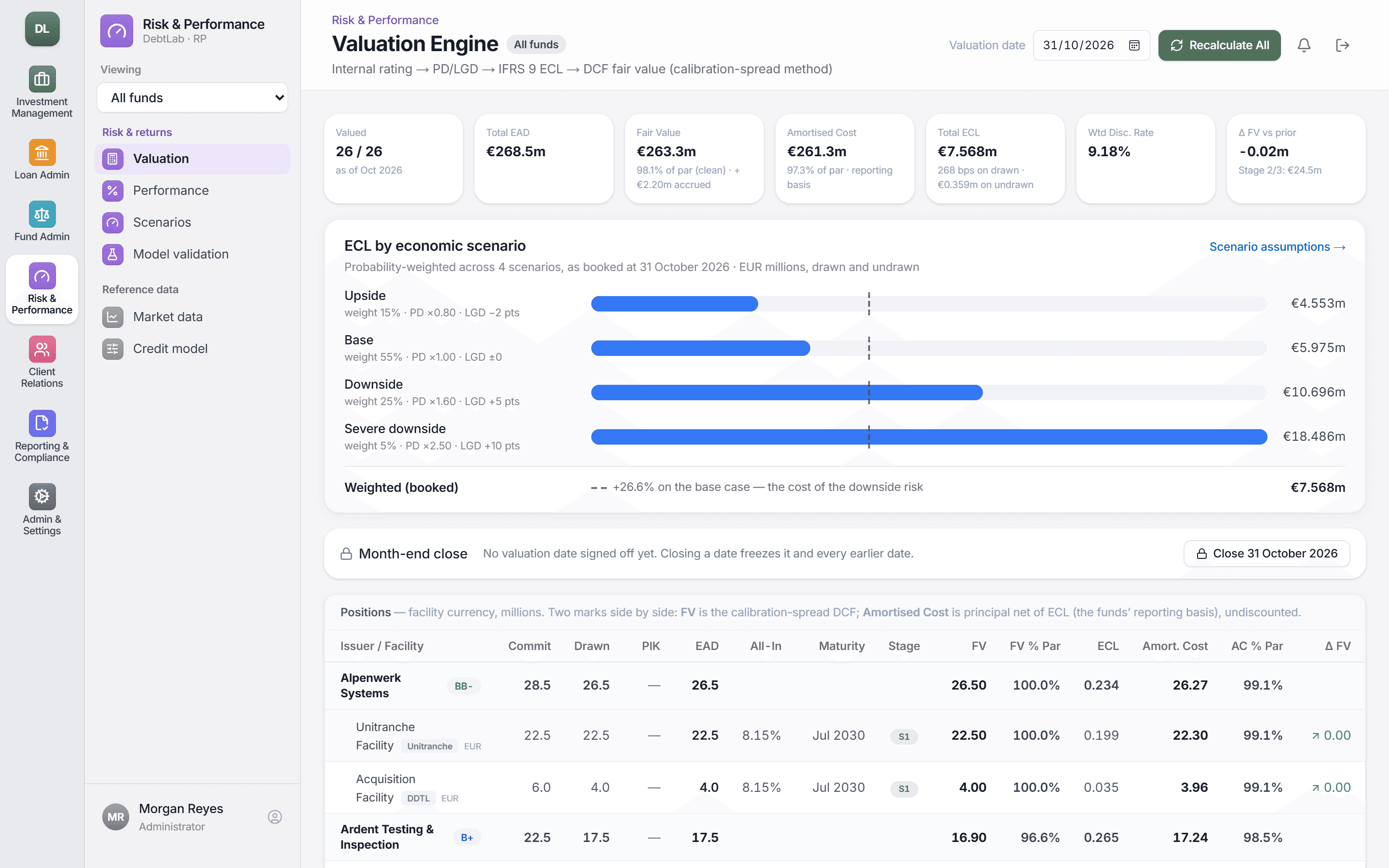Image resolution: width=1389 pixels, height=868 pixels.
Task: Click the FV % Par column header
Action: [1035, 646]
